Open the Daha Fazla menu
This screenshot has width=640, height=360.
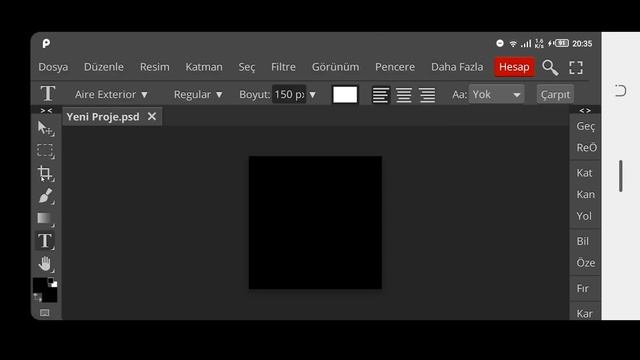coord(457,67)
